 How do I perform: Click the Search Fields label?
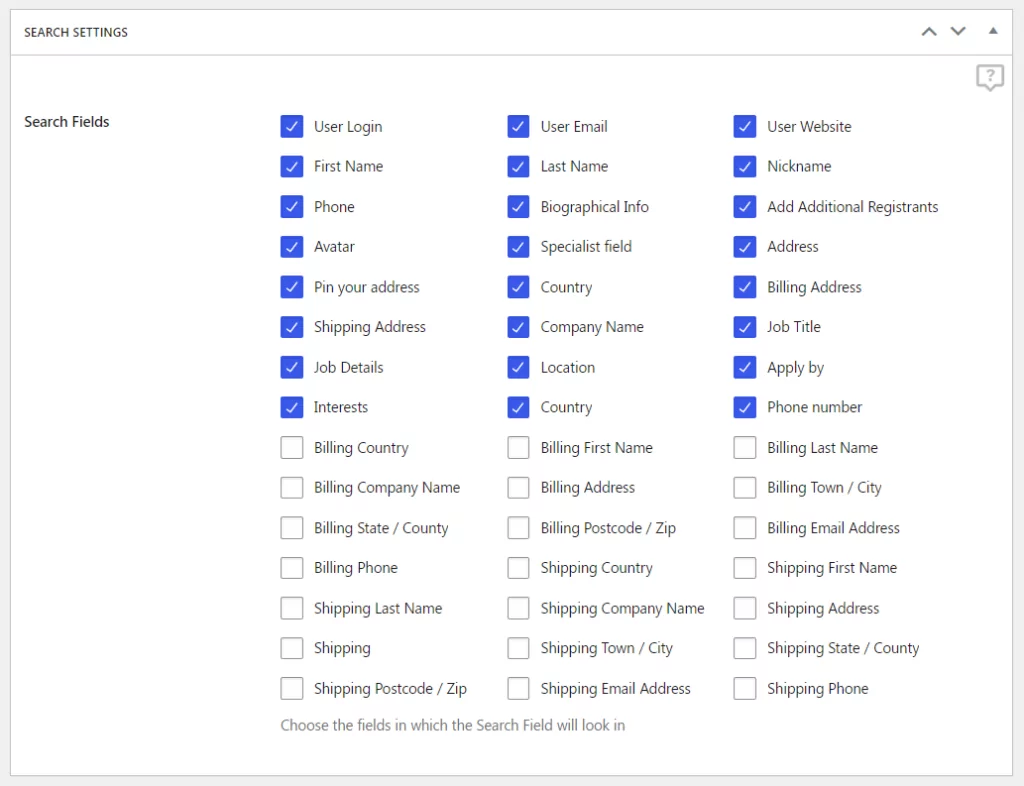67,122
